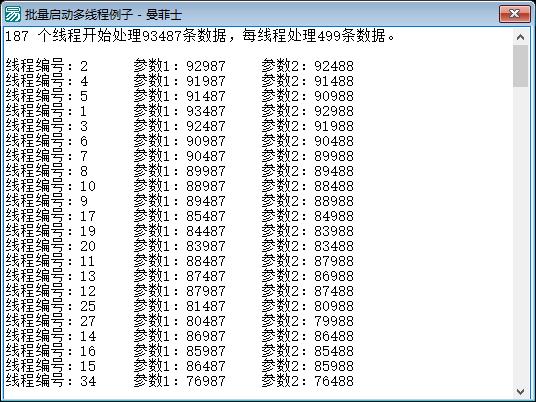This screenshot has height=402, width=536.
Task: Click the row with 线程编号: 20
Action: [x=179, y=246]
